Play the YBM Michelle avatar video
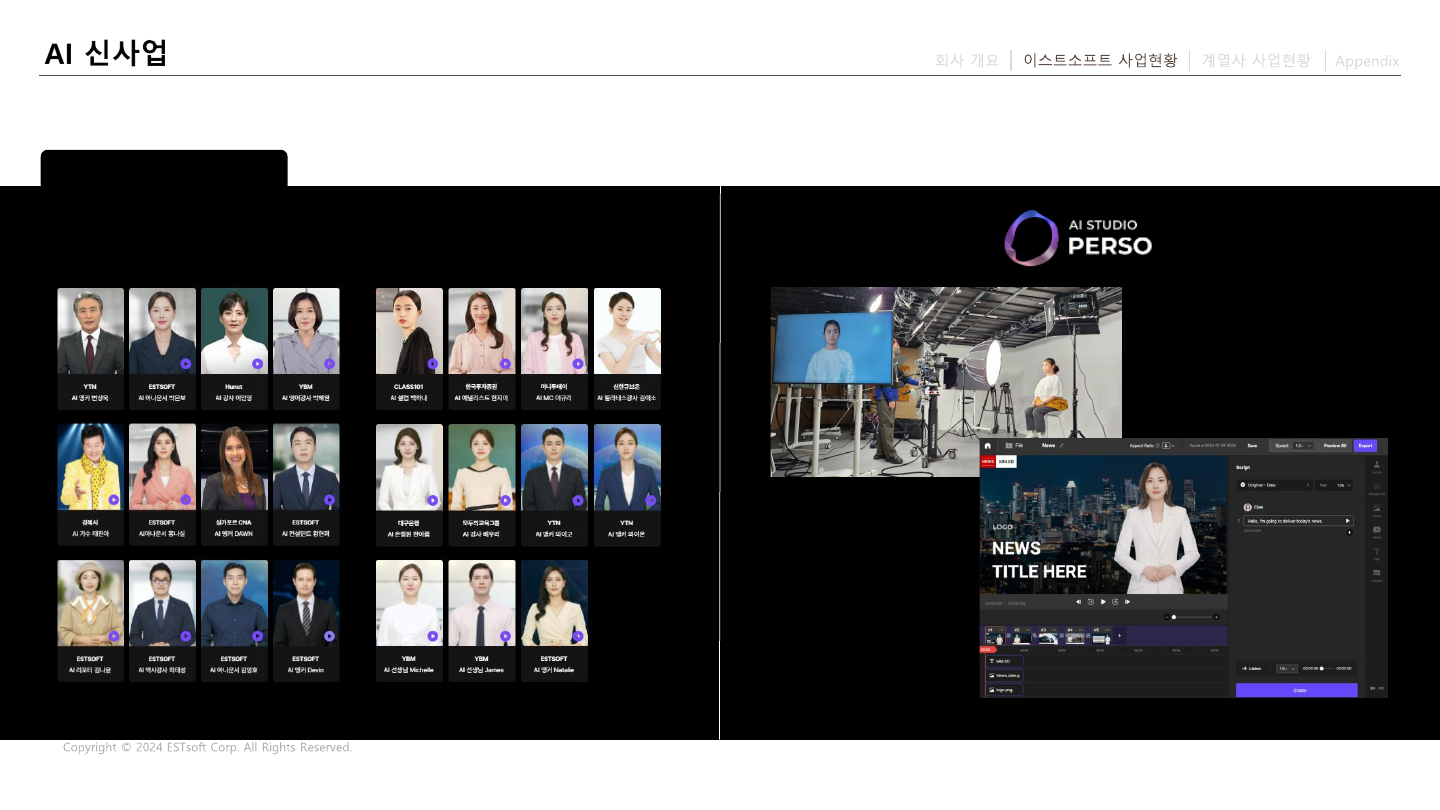Image resolution: width=1440 pixels, height=810 pixels. click(x=432, y=636)
